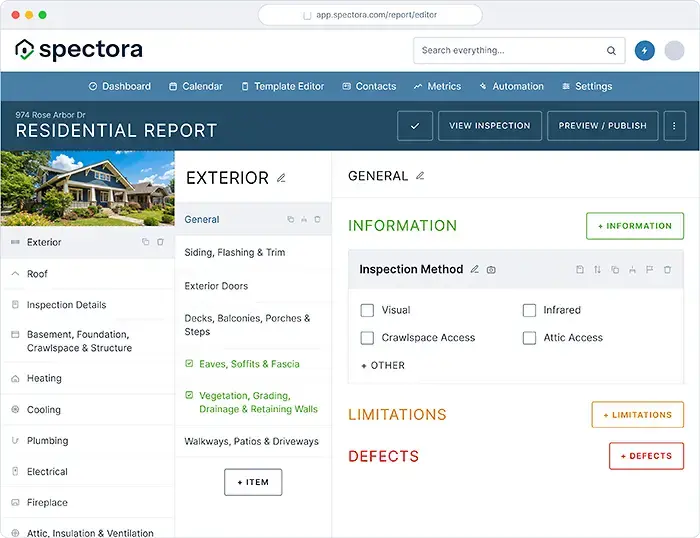Click the house photo thumbnail
Screen dimensions: 700x538
(x=88, y=188)
